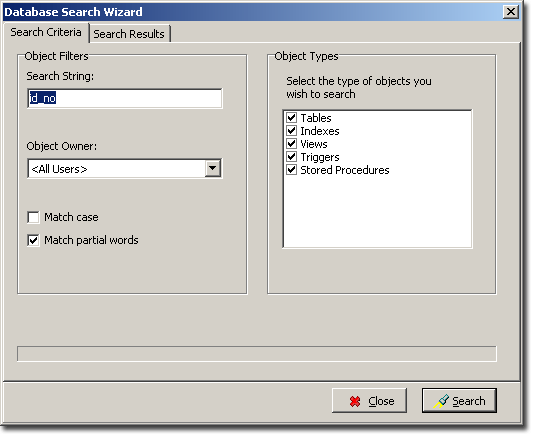533x437 pixels.
Task: Close the wizard with title bar X
Action: pyautogui.click(x=510, y=12)
